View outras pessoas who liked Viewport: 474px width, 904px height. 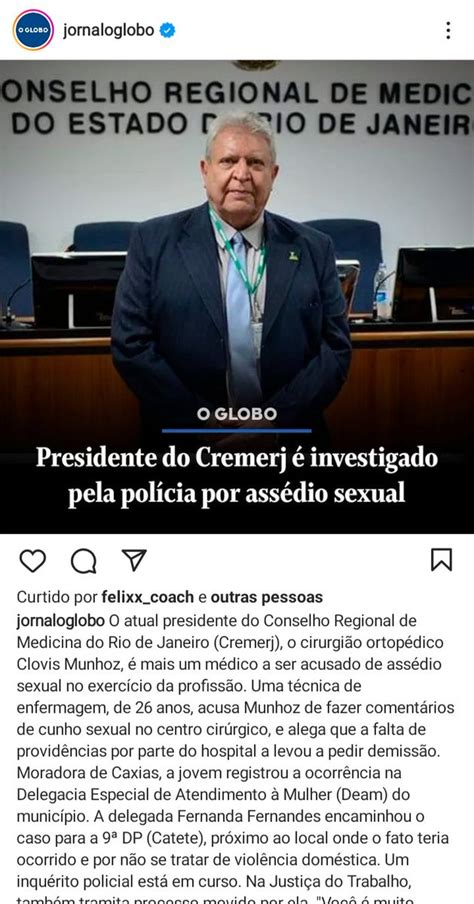tap(266, 597)
